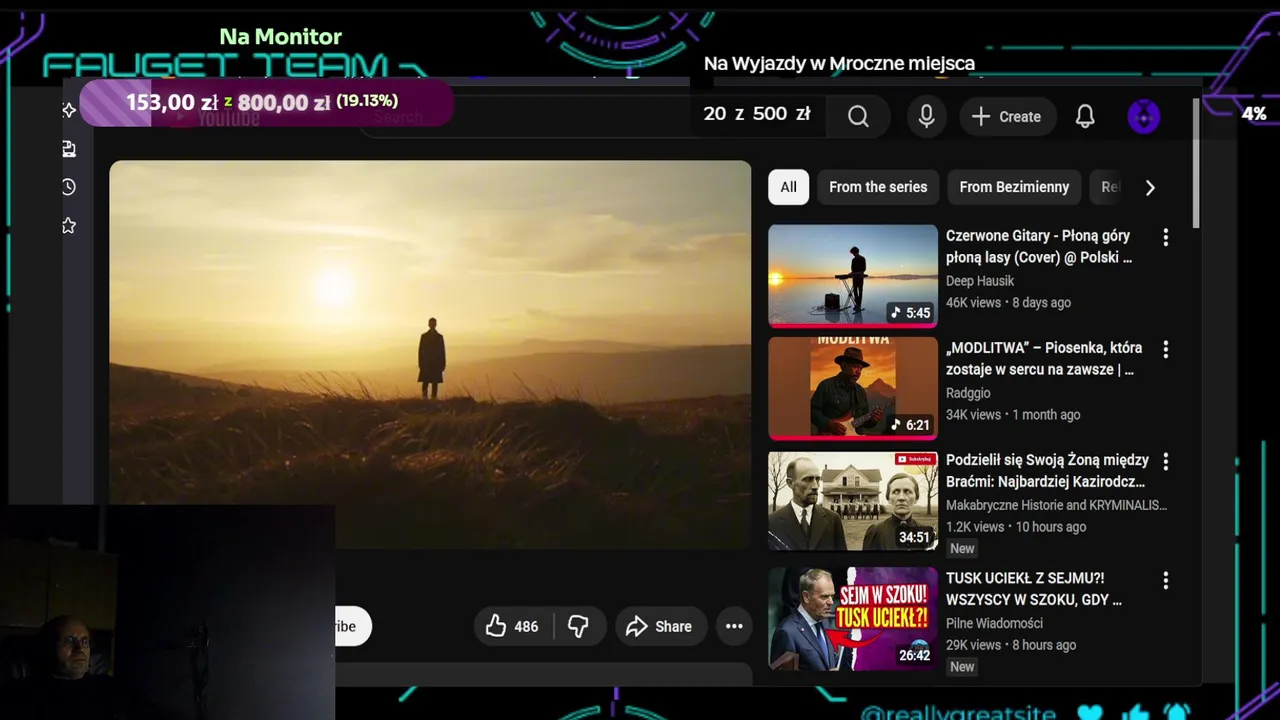This screenshot has height=720, width=1280.
Task: Click 34K views • 1 month ago text
Action: (x=1013, y=414)
